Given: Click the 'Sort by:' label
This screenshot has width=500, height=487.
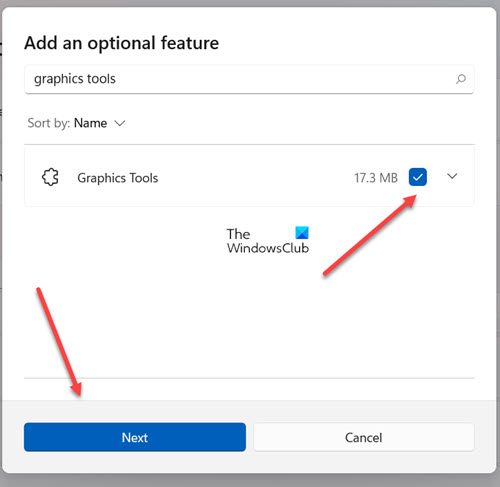Looking at the screenshot, I should click(x=49, y=123).
